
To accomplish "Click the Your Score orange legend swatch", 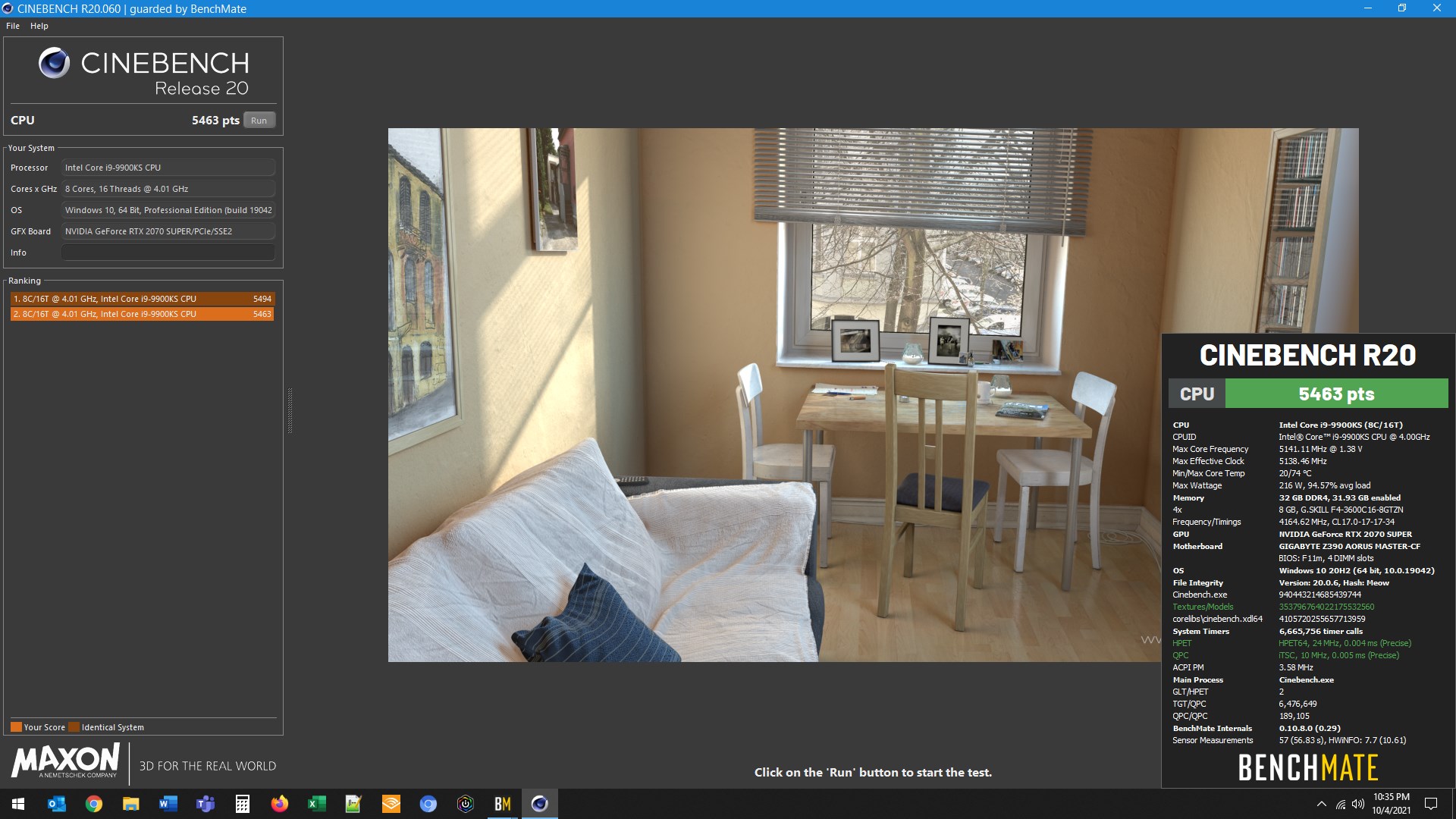I will click(x=16, y=727).
